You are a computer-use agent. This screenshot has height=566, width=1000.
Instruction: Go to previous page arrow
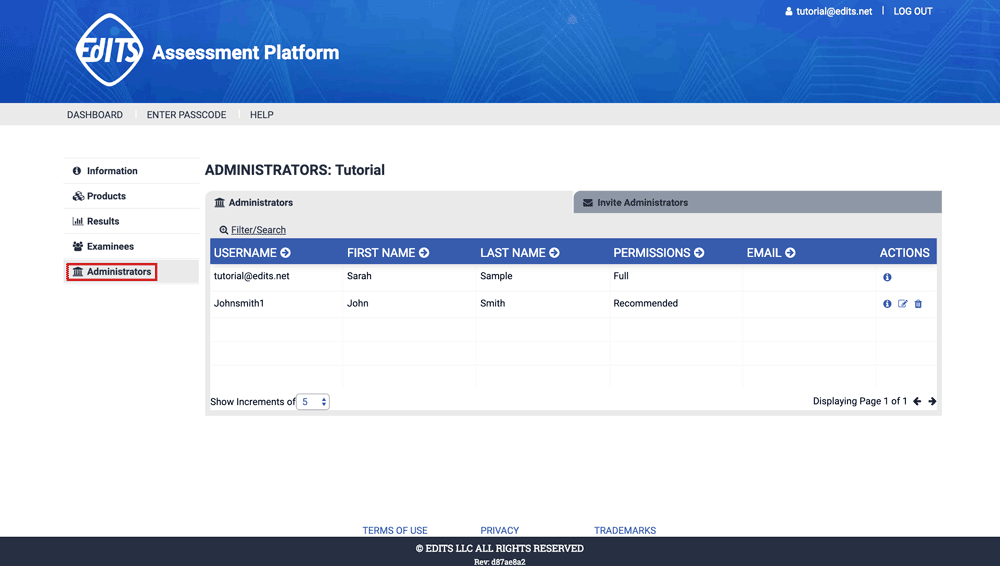tap(917, 401)
